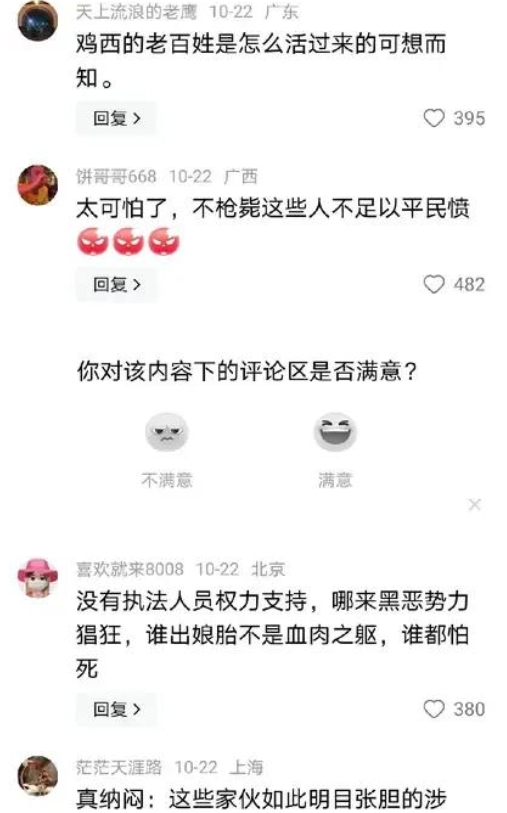Tap heart icon beside 482 likes
This screenshot has height=813, width=507.
[434, 284]
